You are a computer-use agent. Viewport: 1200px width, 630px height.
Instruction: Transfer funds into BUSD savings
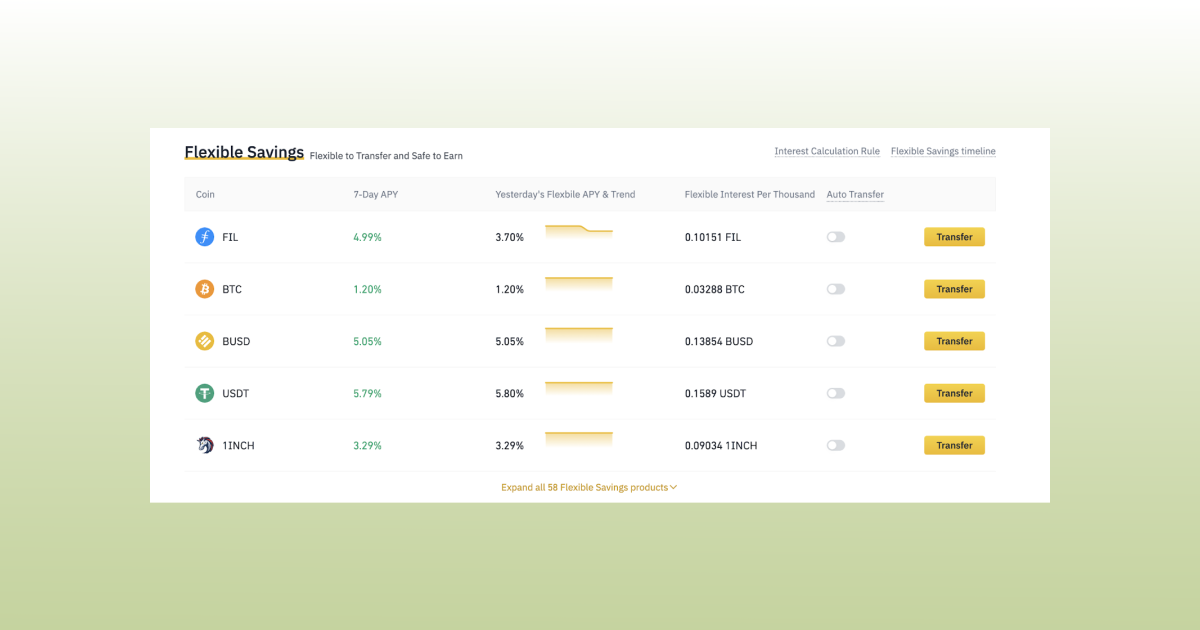(x=954, y=341)
